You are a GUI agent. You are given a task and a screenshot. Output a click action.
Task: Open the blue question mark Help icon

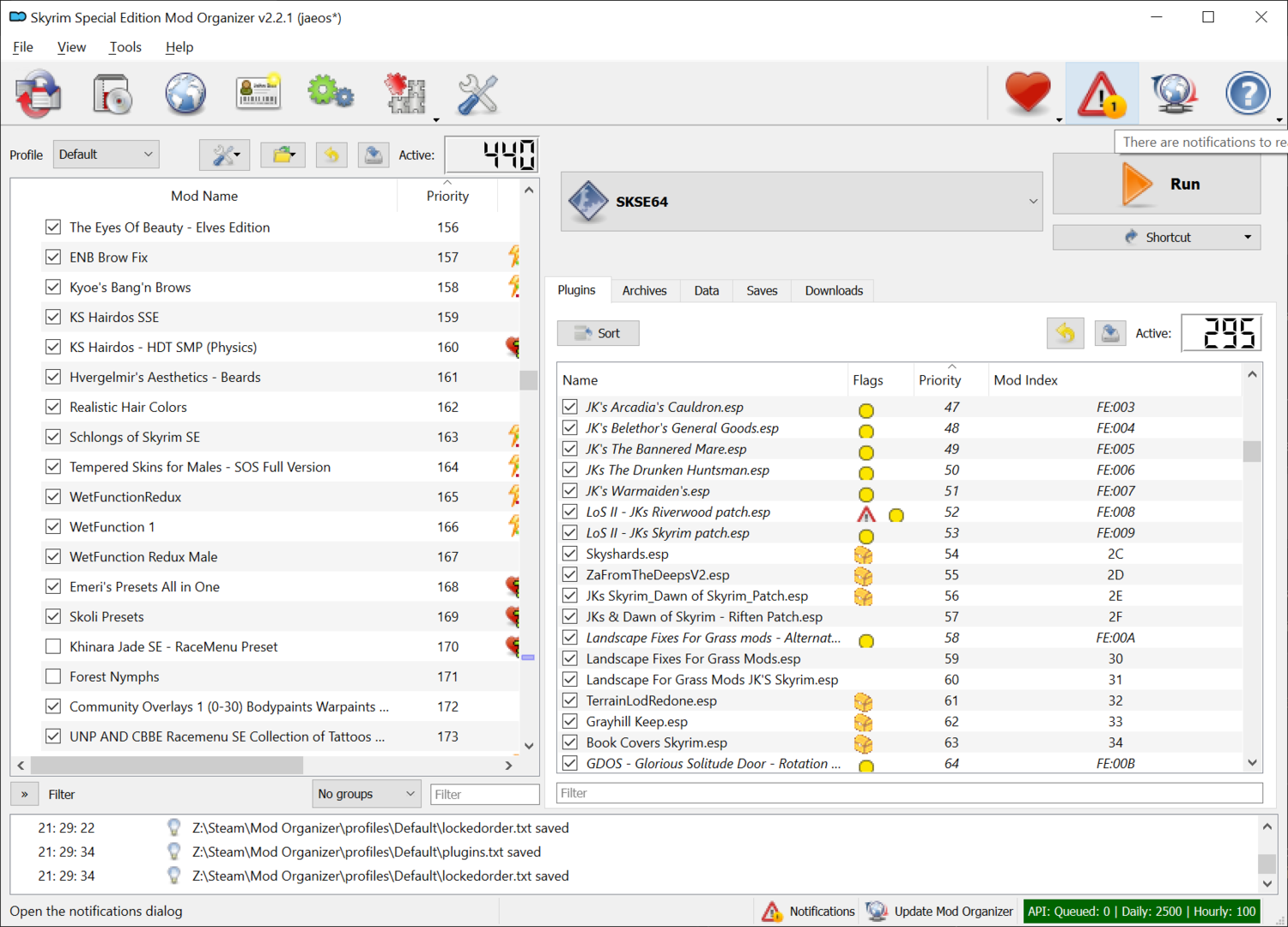point(1248,94)
